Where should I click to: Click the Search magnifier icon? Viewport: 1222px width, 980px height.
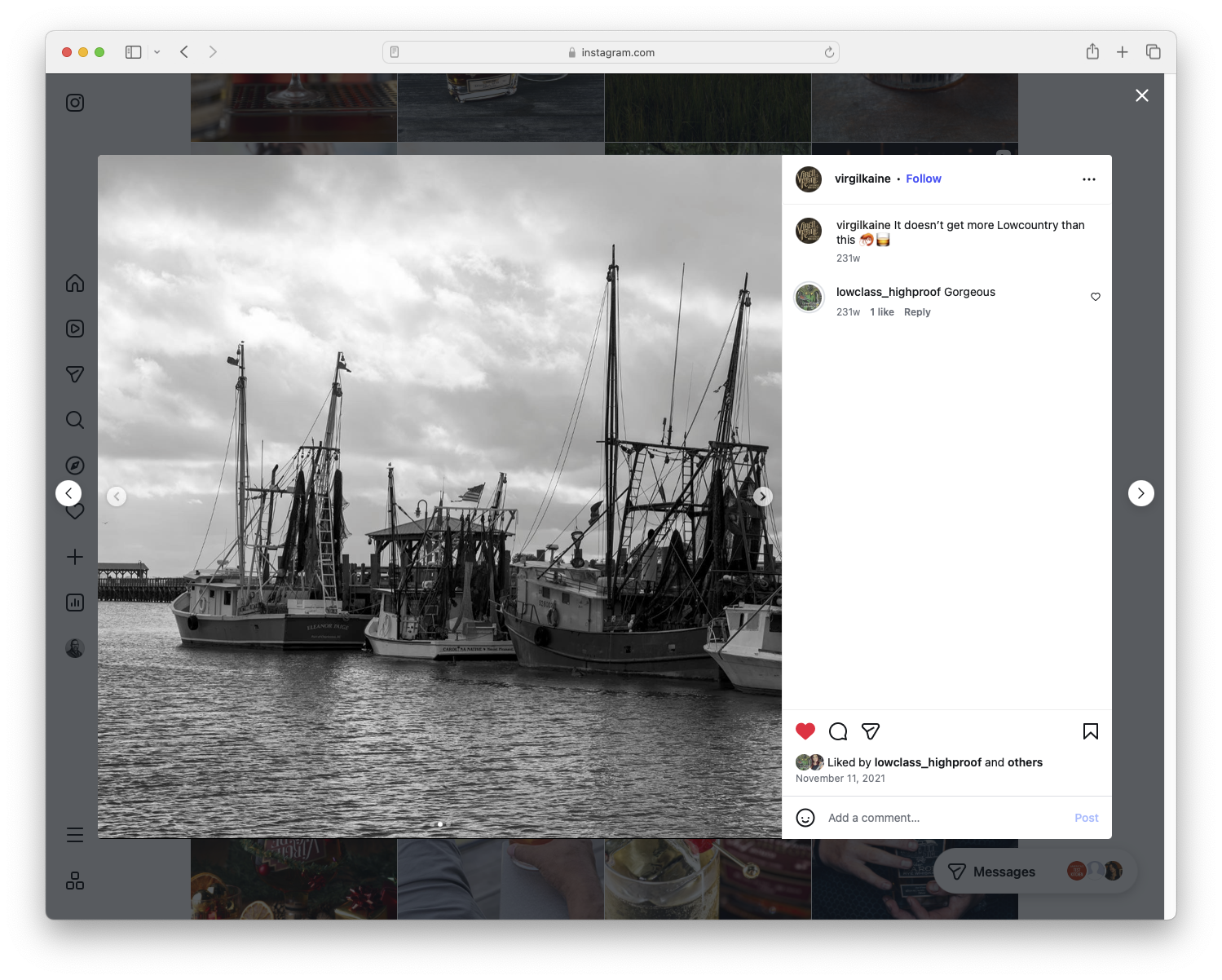click(x=74, y=419)
